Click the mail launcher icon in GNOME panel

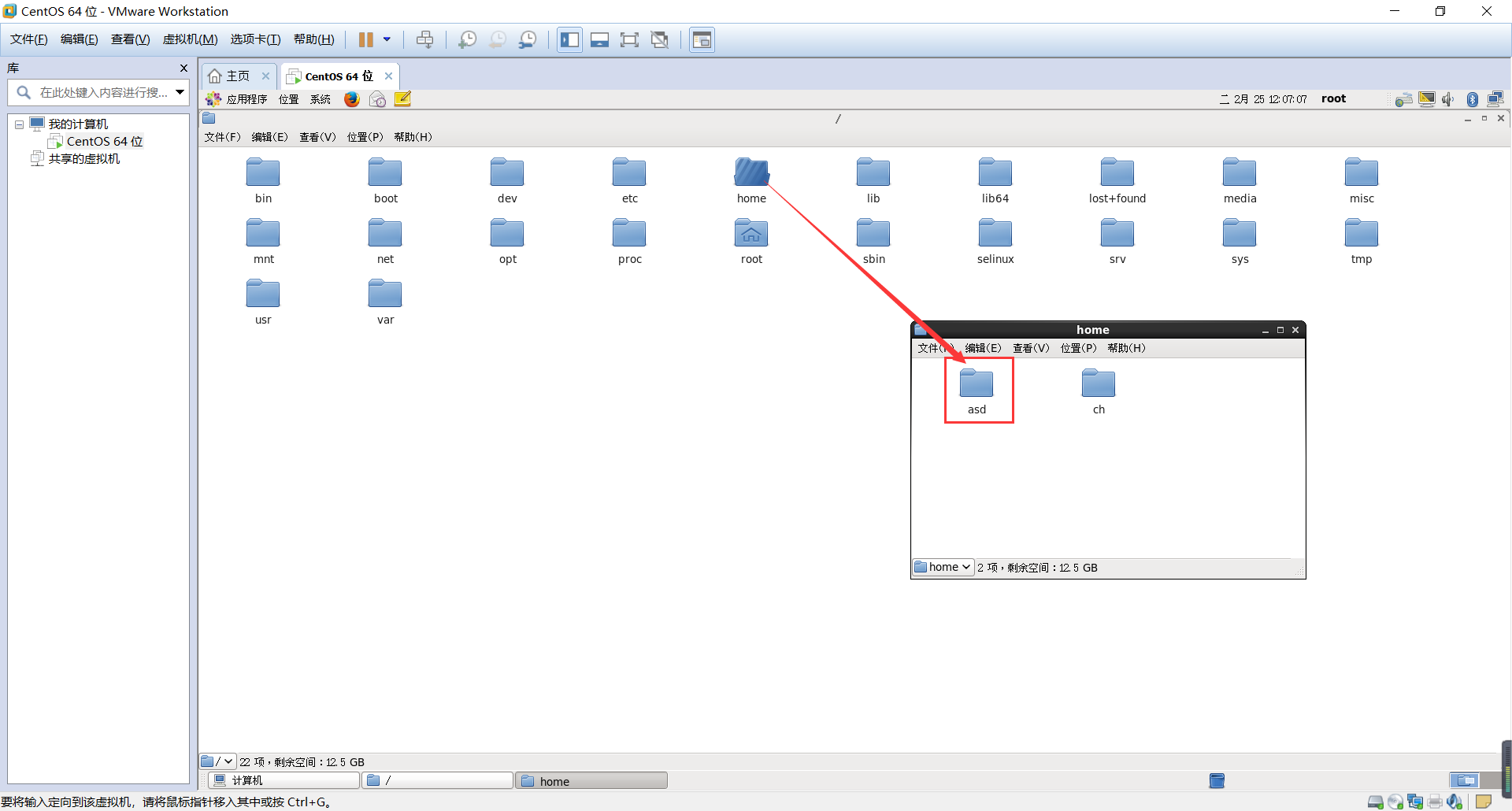coord(377,99)
